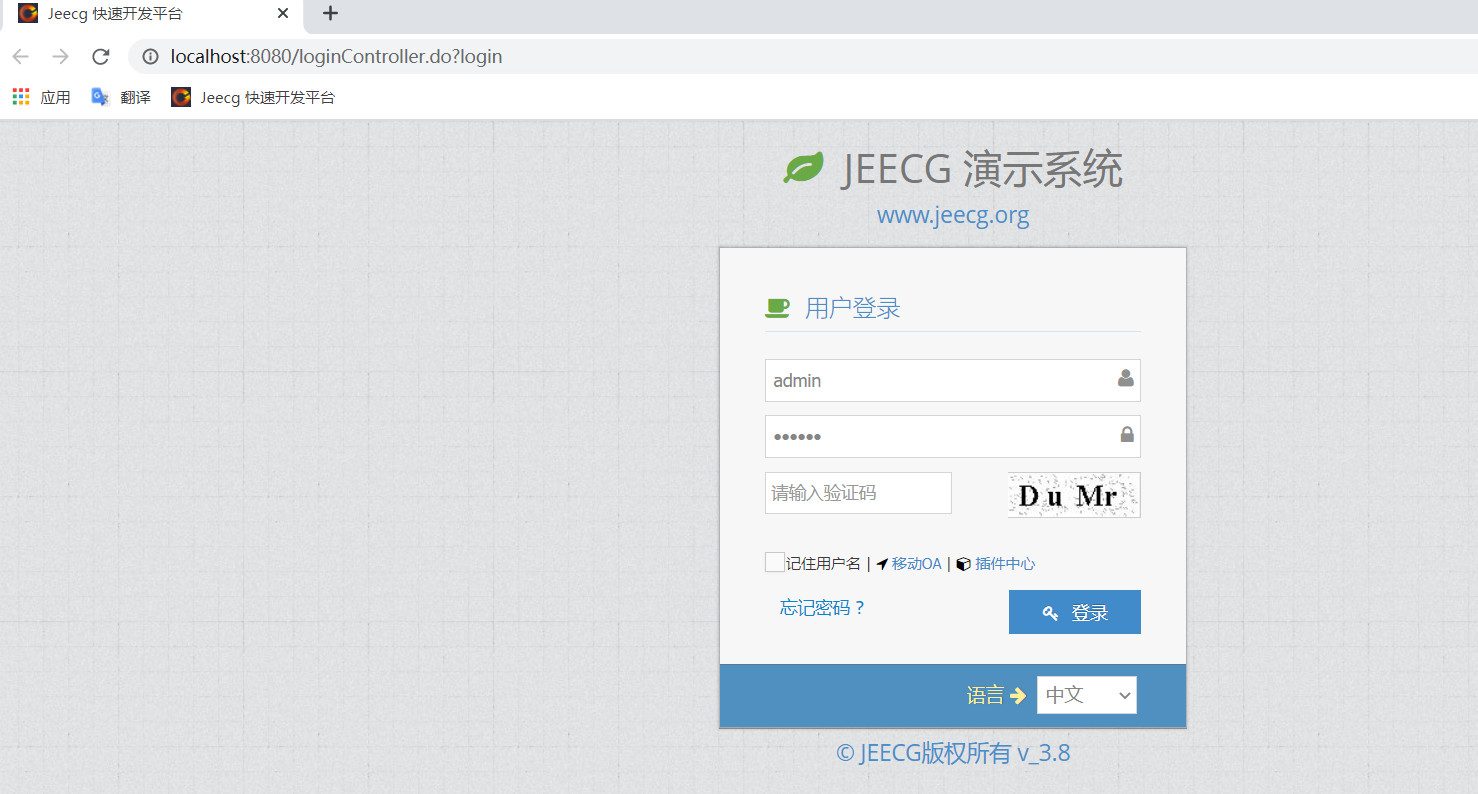1478x794 pixels.
Task: Click the browser back arrow
Action: click(21, 57)
